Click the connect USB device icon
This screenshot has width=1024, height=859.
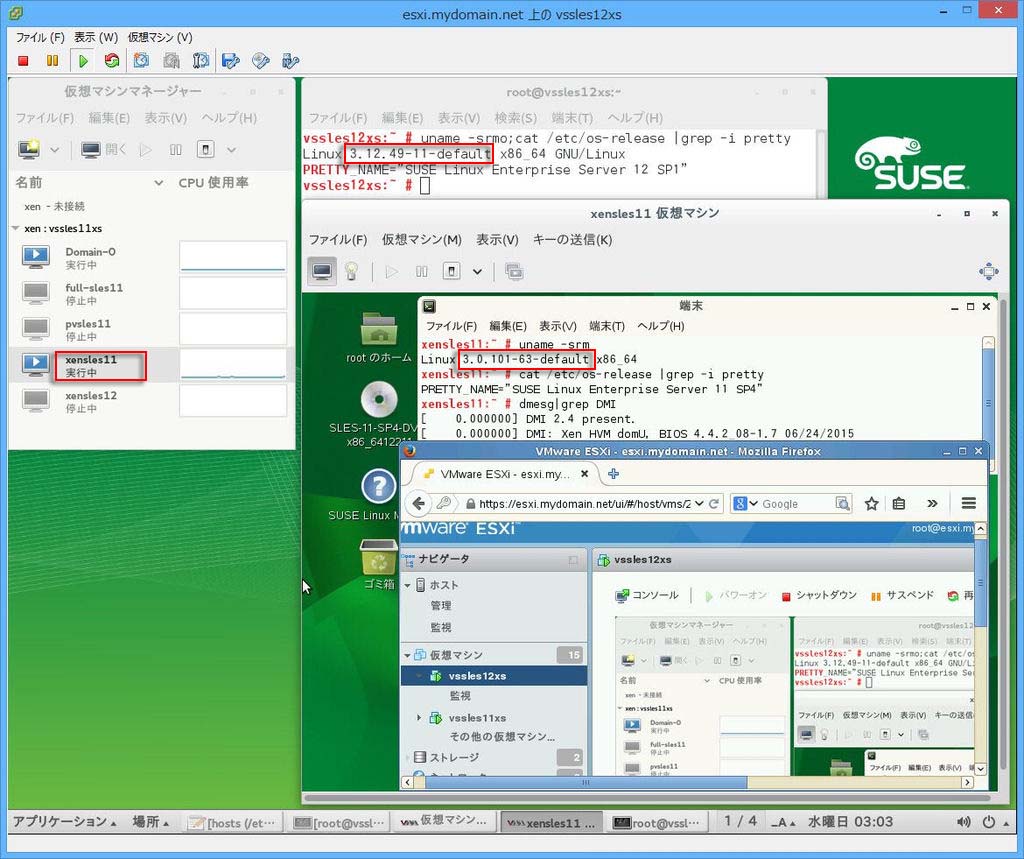pos(290,61)
